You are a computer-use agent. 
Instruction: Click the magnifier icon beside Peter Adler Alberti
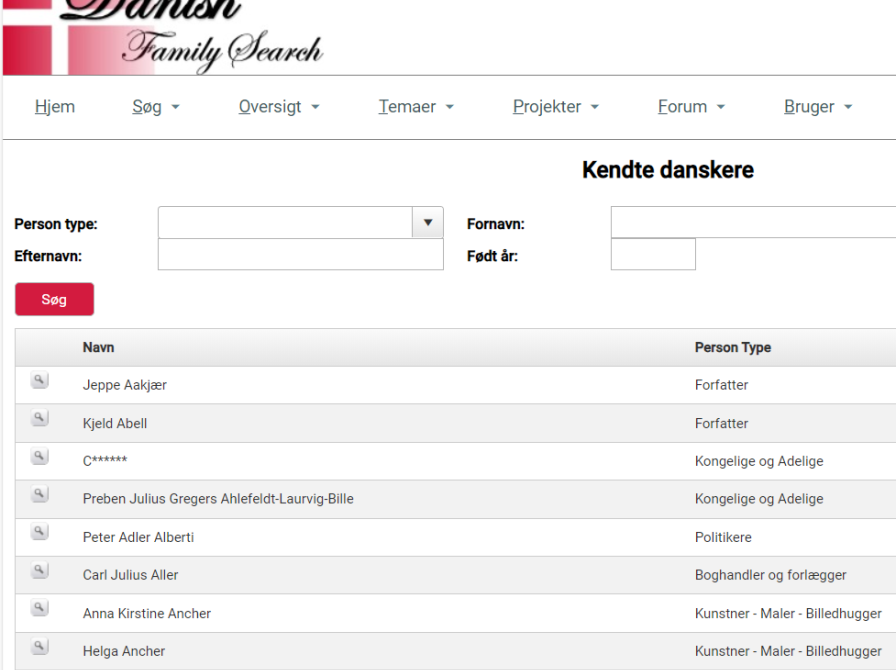tap(39, 533)
